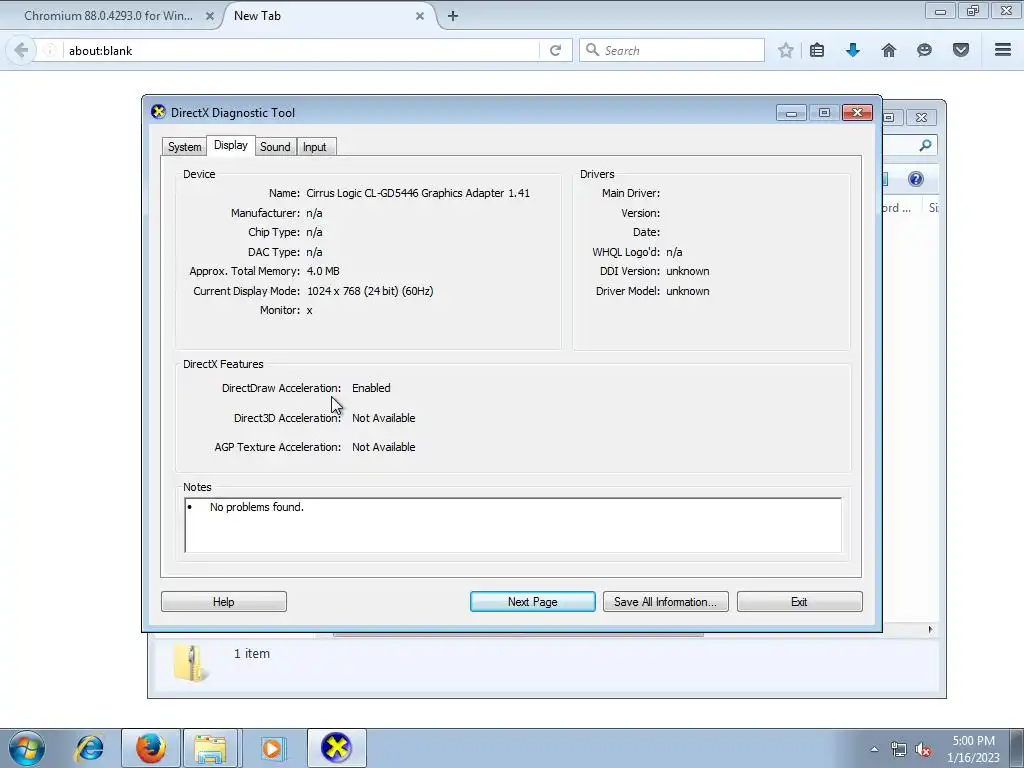Open the clock showing 5:00 PM
This screenshot has width=1024, height=768.
point(973,748)
